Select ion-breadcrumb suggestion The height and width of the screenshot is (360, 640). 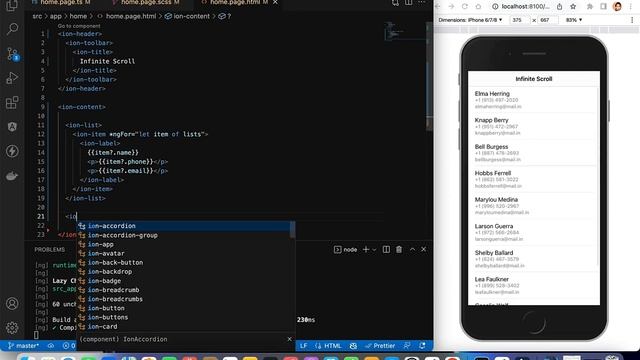click(187, 290)
